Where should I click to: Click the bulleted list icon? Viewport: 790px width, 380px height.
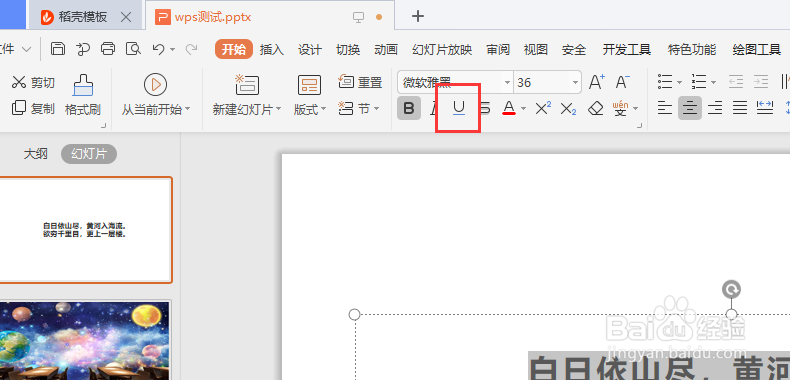[666, 81]
